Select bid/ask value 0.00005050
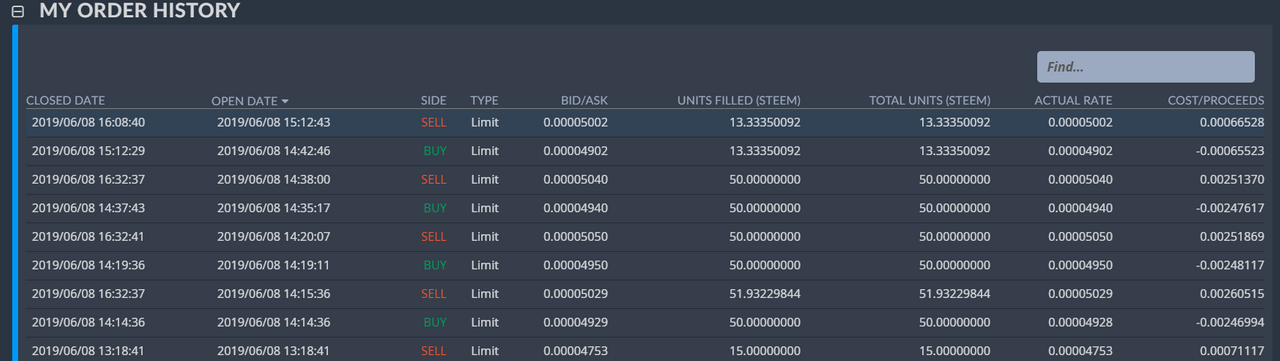This screenshot has width=1280, height=361. 576,237
